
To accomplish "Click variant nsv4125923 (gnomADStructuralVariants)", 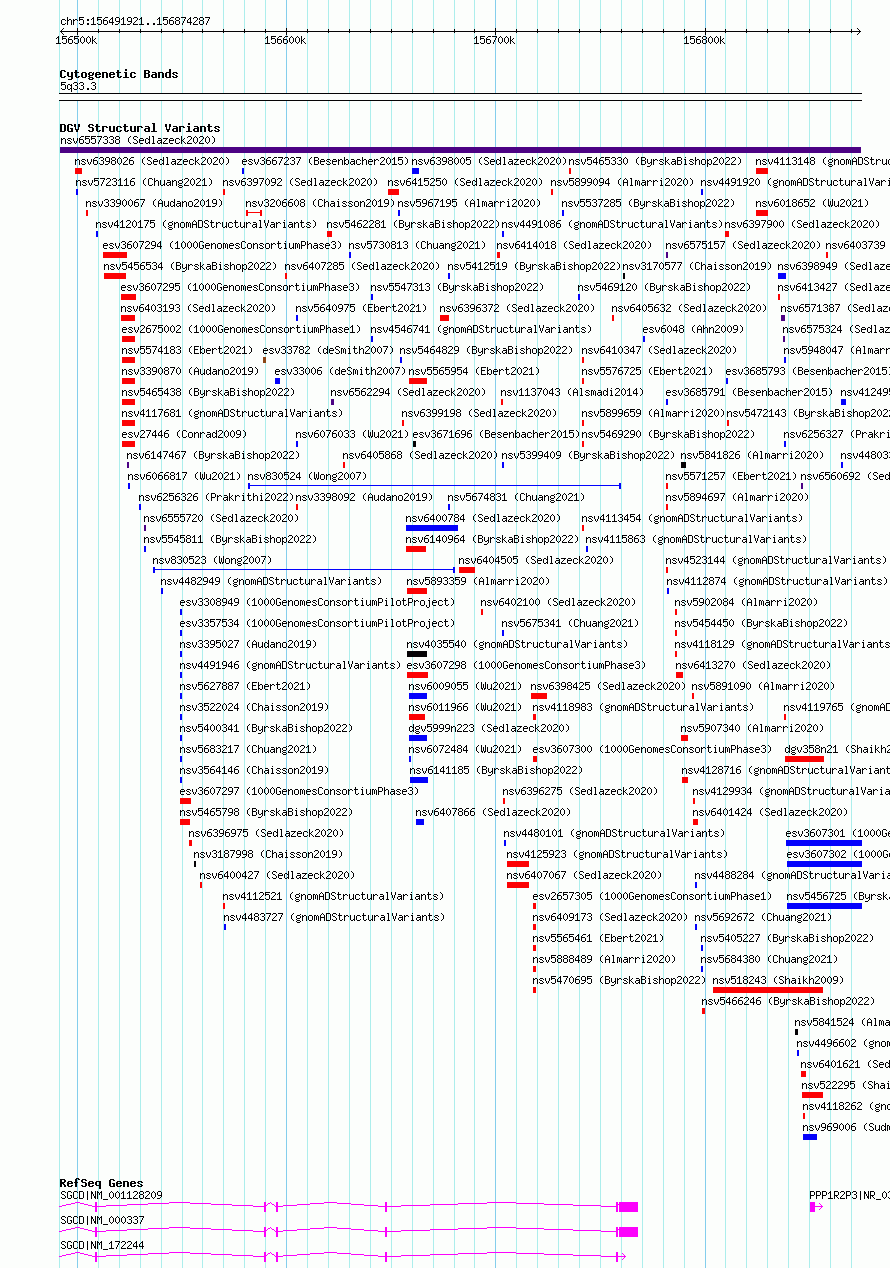I will tap(617, 854).
